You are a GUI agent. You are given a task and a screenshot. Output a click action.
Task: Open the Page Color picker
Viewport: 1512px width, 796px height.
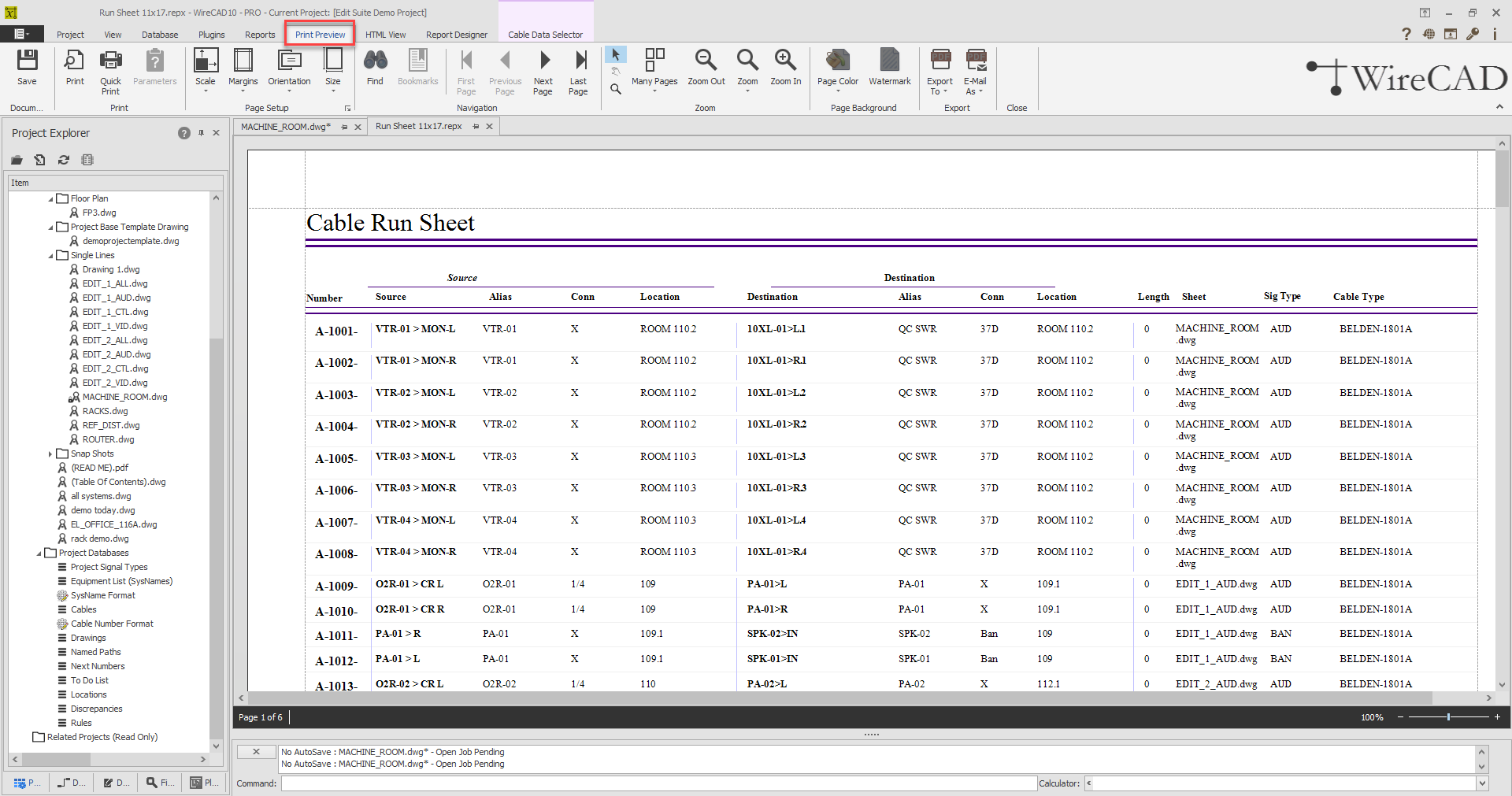(838, 69)
